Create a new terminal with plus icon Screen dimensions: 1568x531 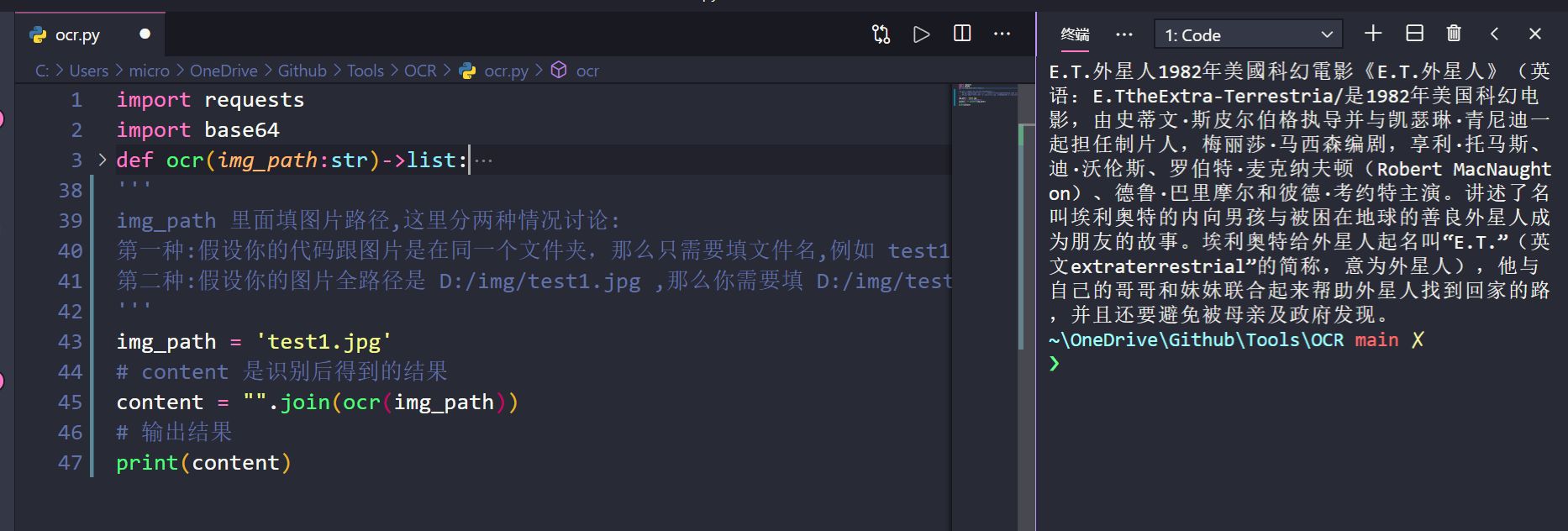(1373, 34)
